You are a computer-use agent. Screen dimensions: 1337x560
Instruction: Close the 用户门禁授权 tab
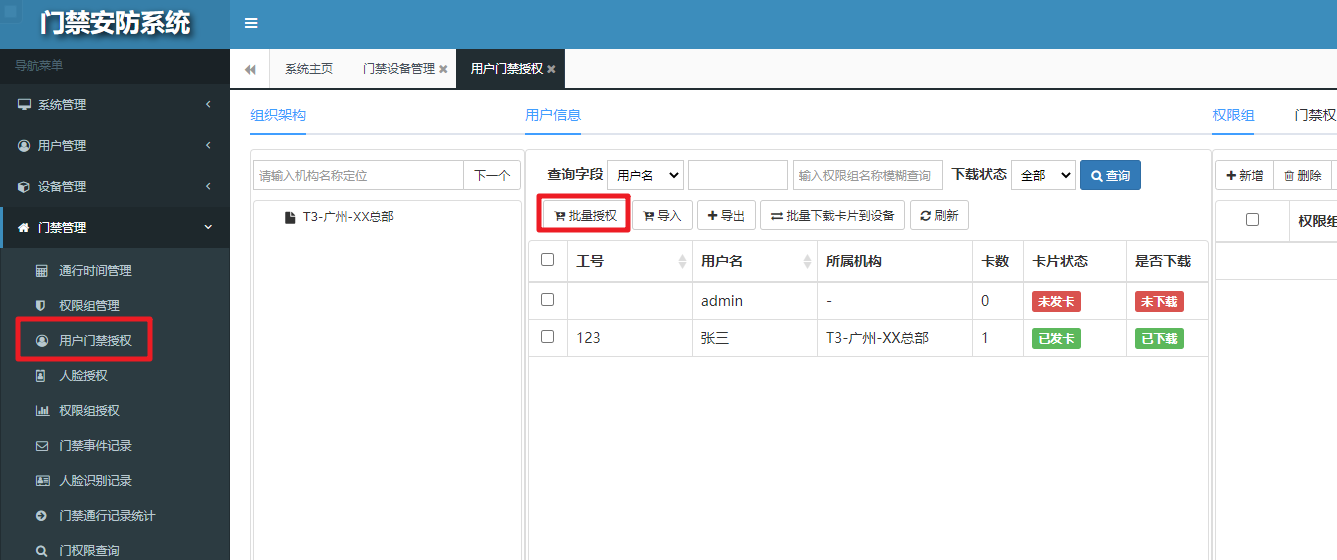pyautogui.click(x=551, y=69)
